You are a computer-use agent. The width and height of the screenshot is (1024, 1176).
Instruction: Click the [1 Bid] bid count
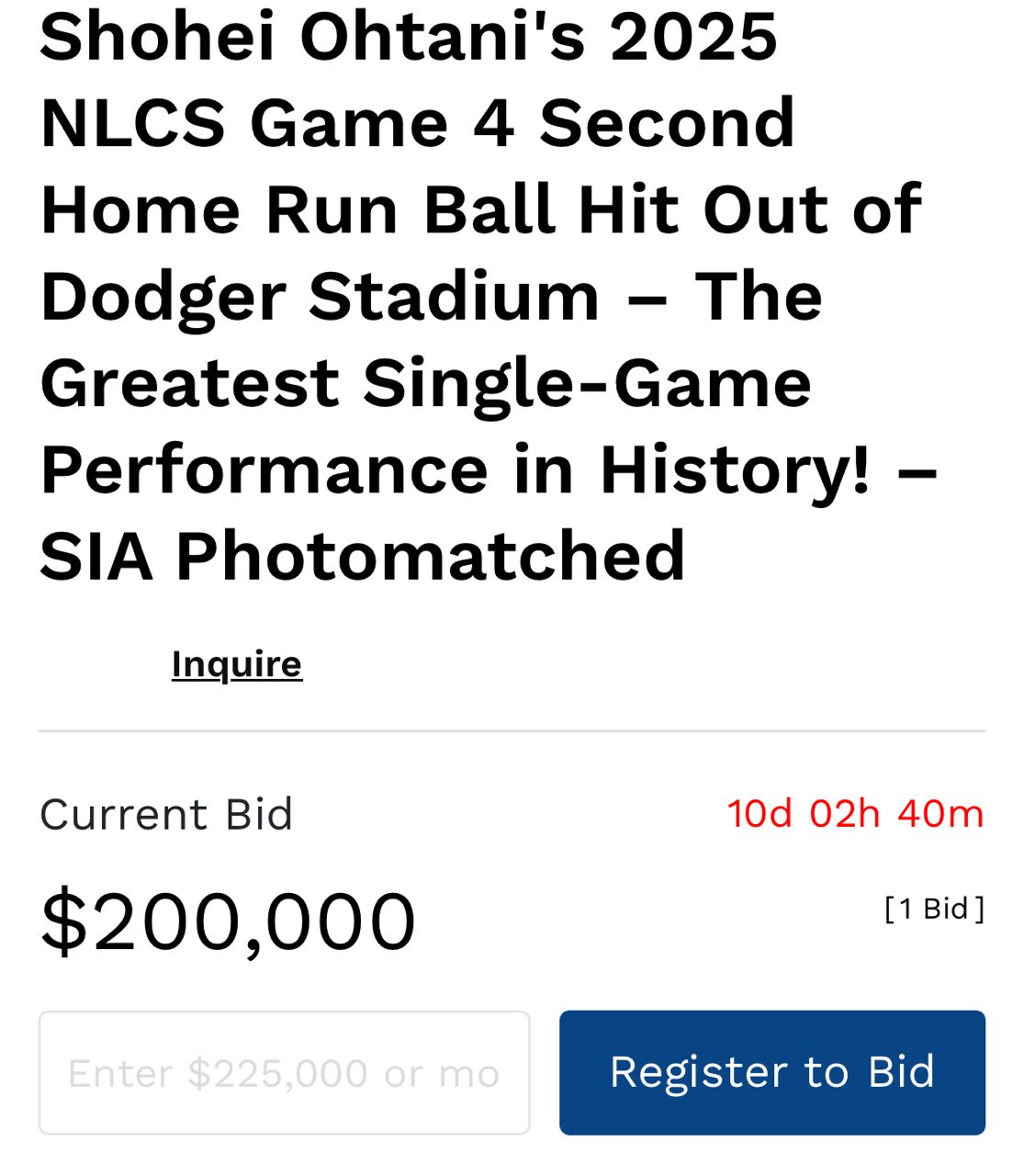pyautogui.click(x=934, y=909)
